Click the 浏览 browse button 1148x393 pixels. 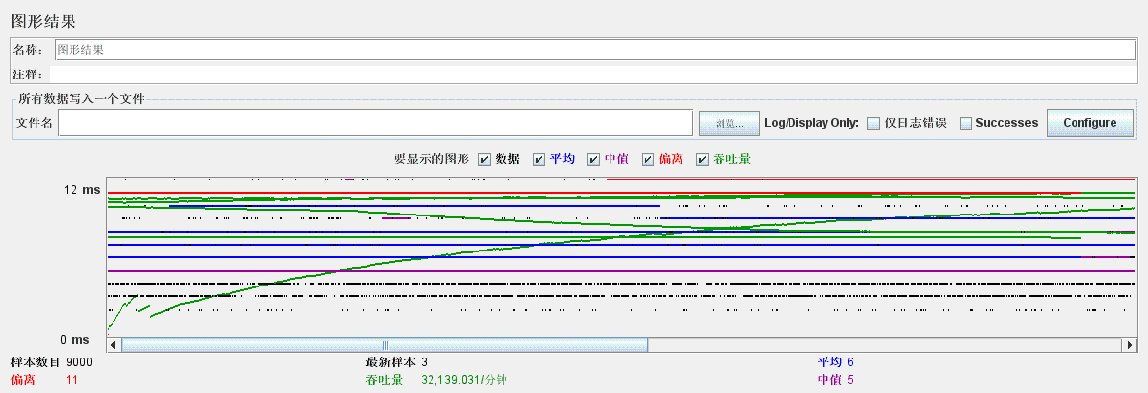(728, 124)
